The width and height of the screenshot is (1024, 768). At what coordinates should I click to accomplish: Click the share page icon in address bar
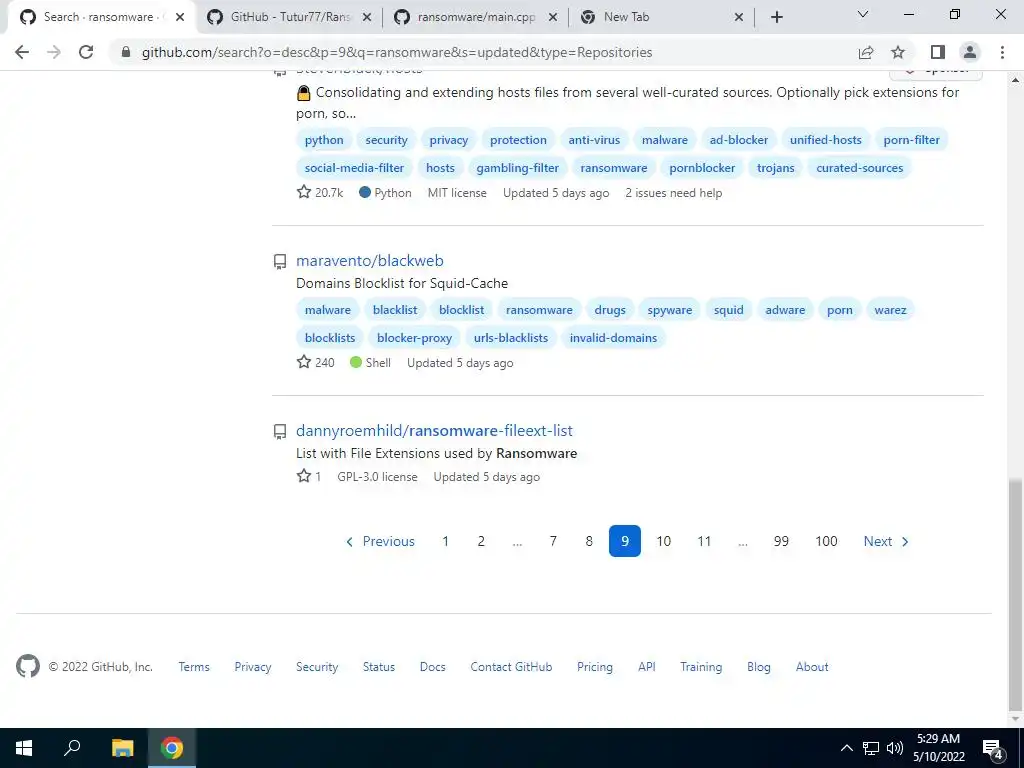(866, 52)
